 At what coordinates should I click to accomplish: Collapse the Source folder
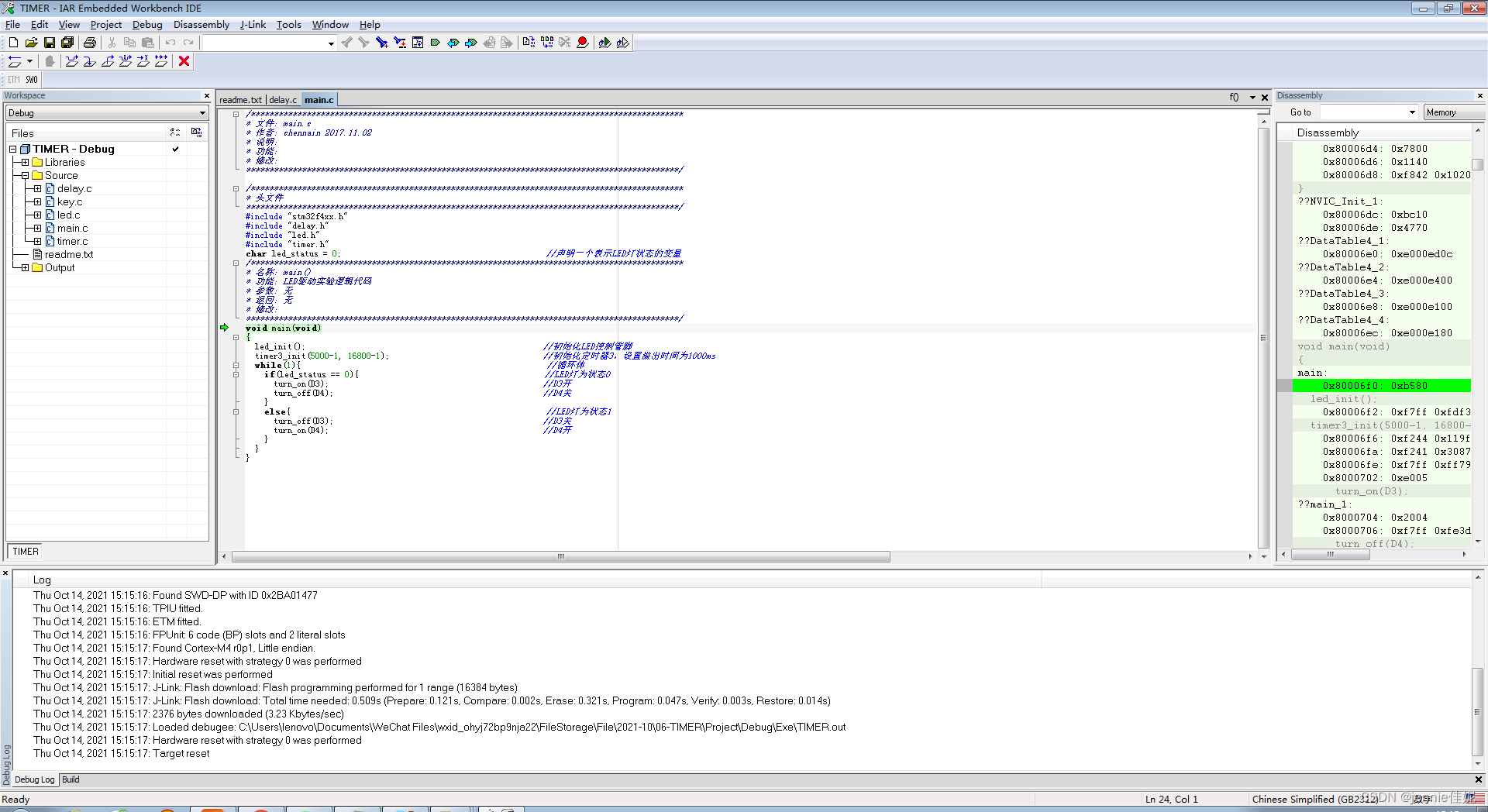[25, 176]
